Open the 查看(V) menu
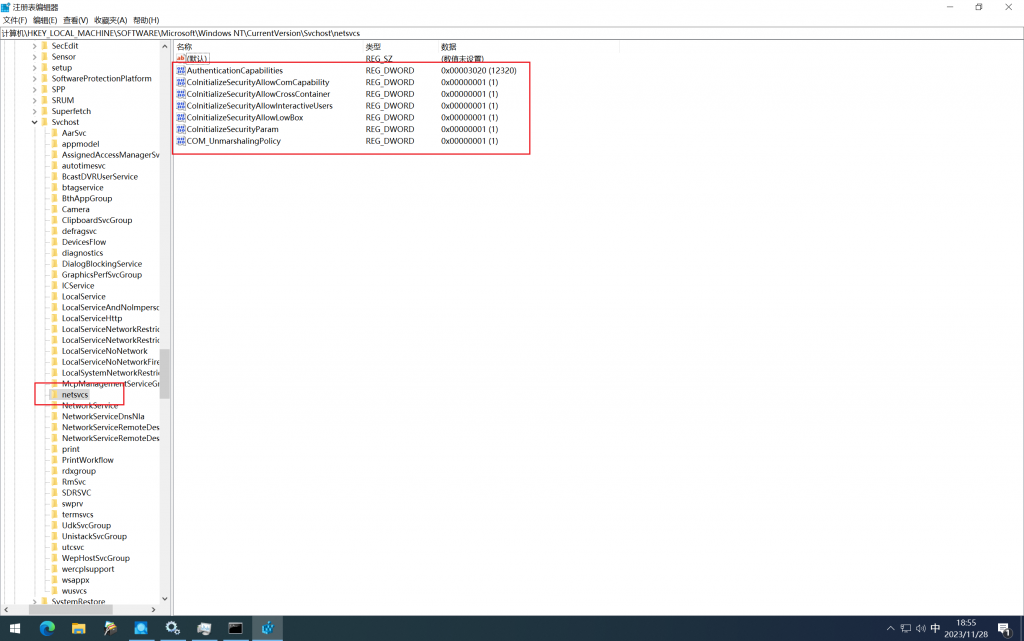This screenshot has height=641, width=1024. (x=75, y=20)
